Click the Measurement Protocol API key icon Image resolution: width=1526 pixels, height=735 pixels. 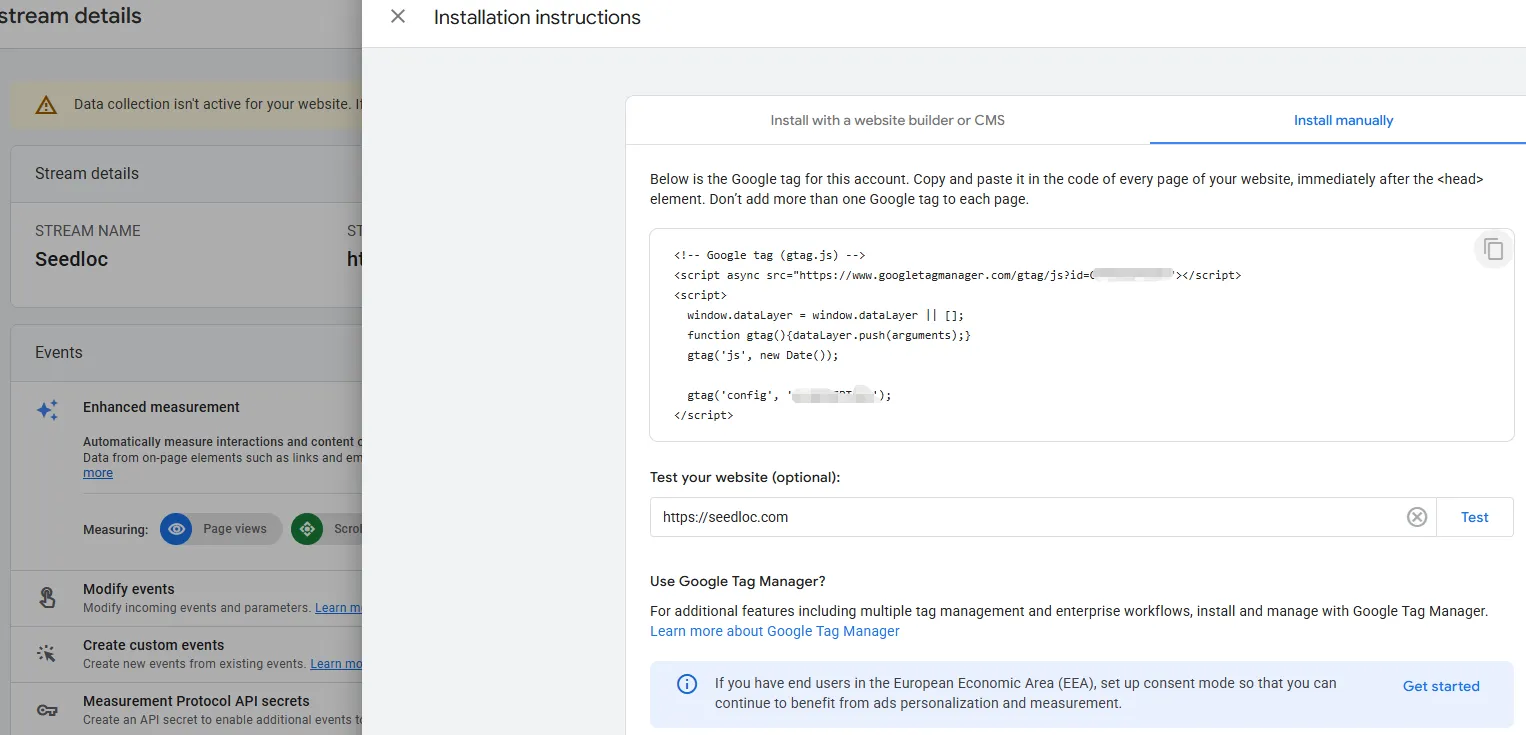(x=47, y=710)
